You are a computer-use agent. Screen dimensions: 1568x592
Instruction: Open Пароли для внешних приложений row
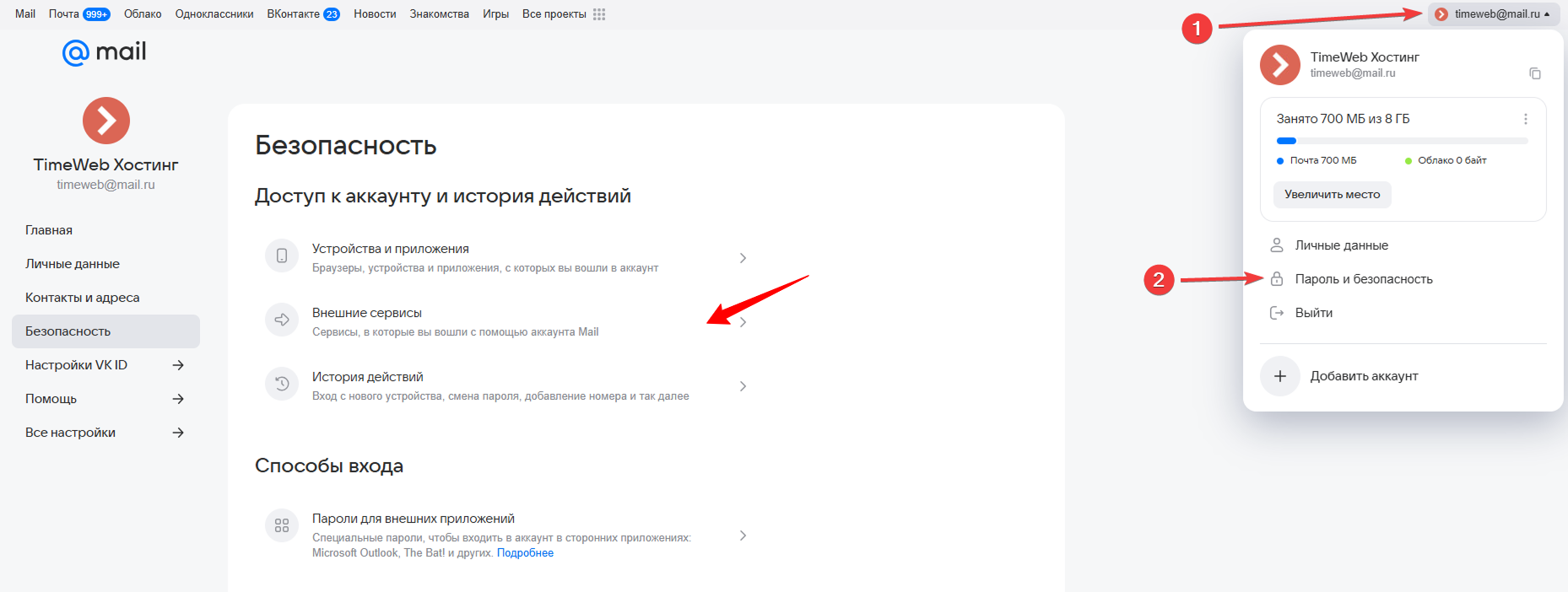[508, 535]
